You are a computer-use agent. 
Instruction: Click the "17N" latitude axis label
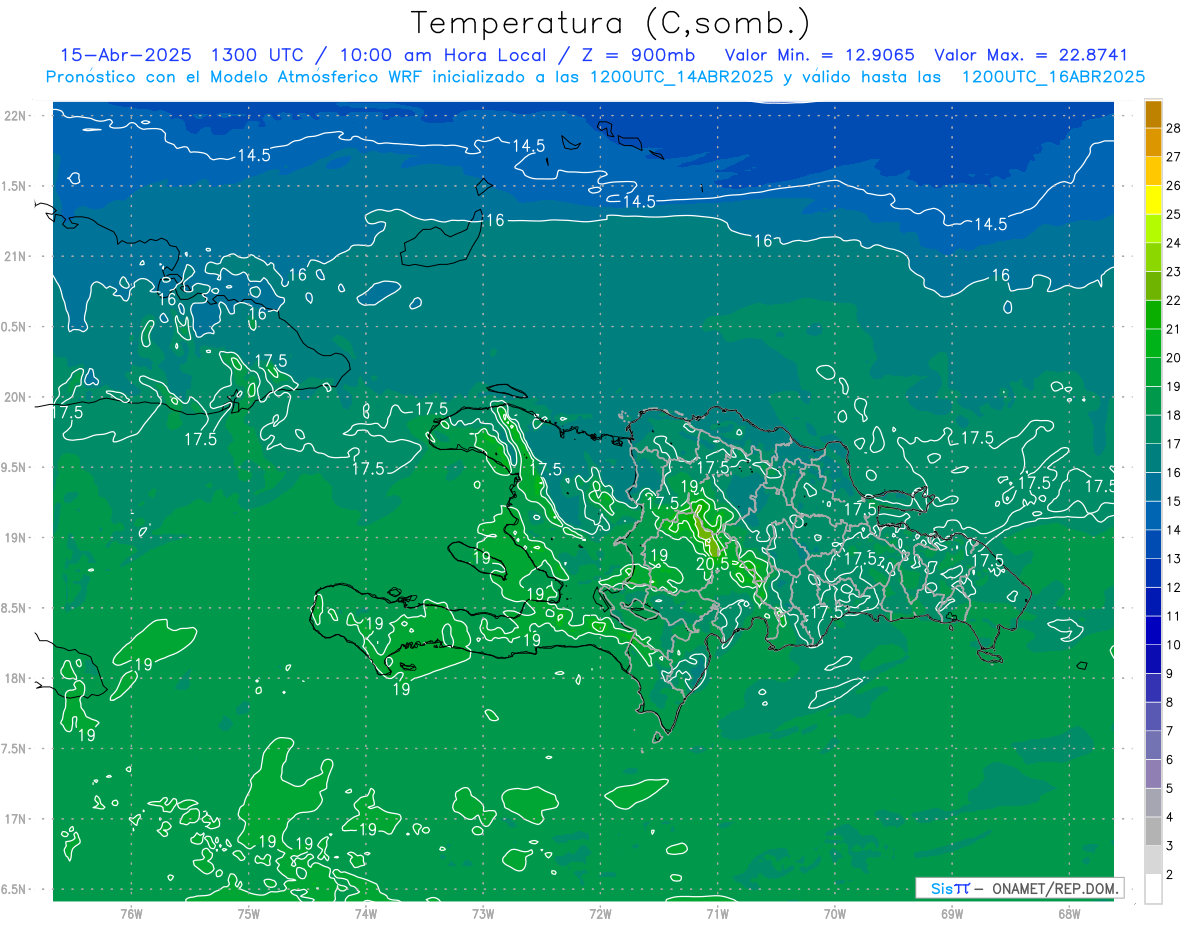[x=15, y=819]
